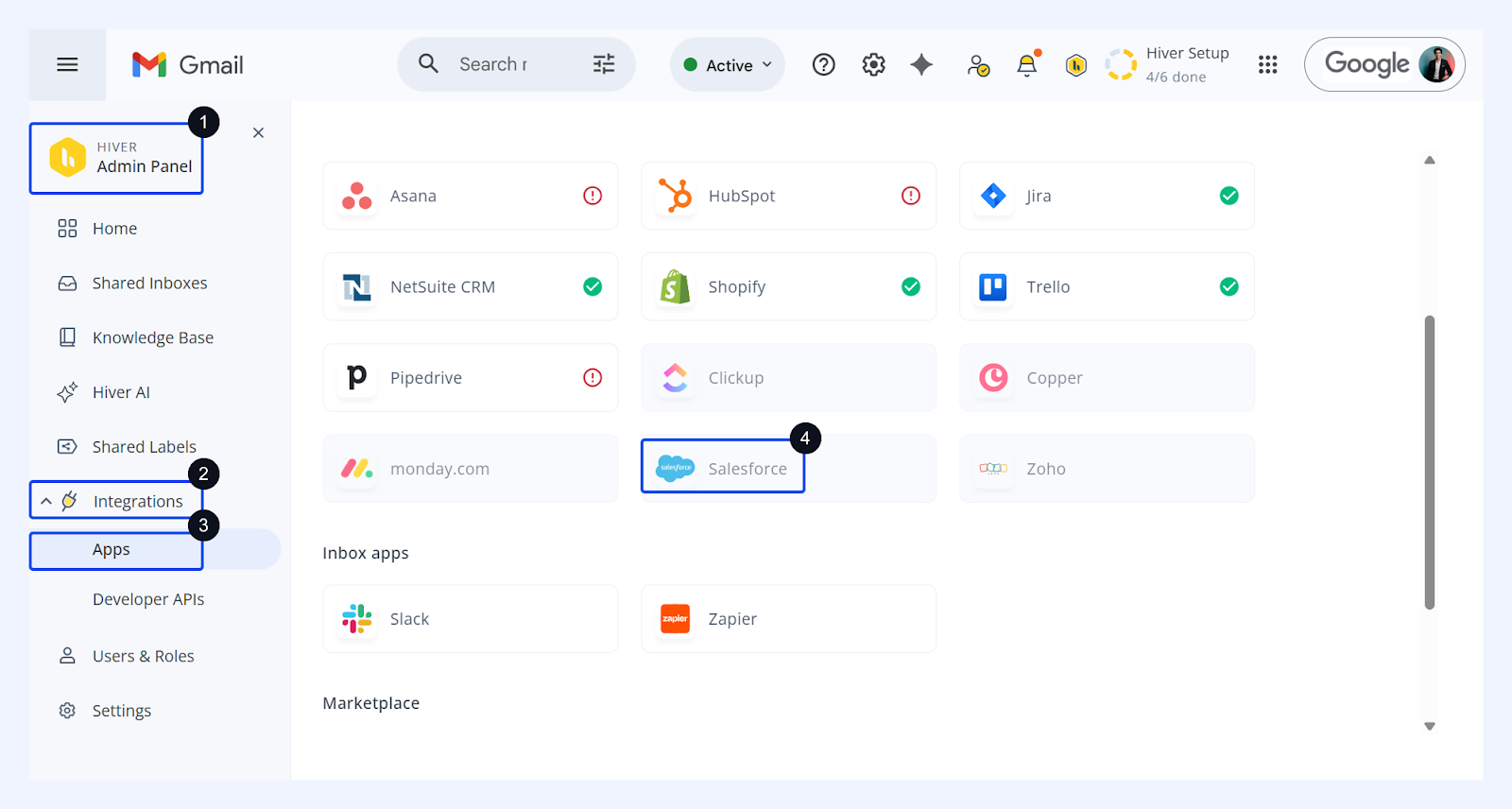Screen dimensions: 1512x809
Task: Open the Zapier inbox app card
Action: (788, 619)
